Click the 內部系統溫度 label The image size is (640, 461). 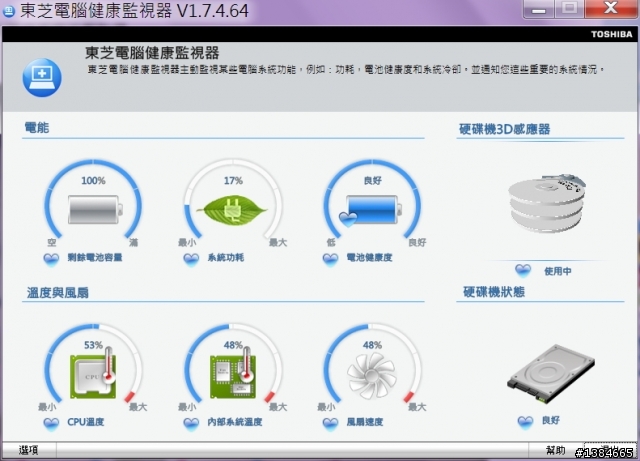[235, 422]
